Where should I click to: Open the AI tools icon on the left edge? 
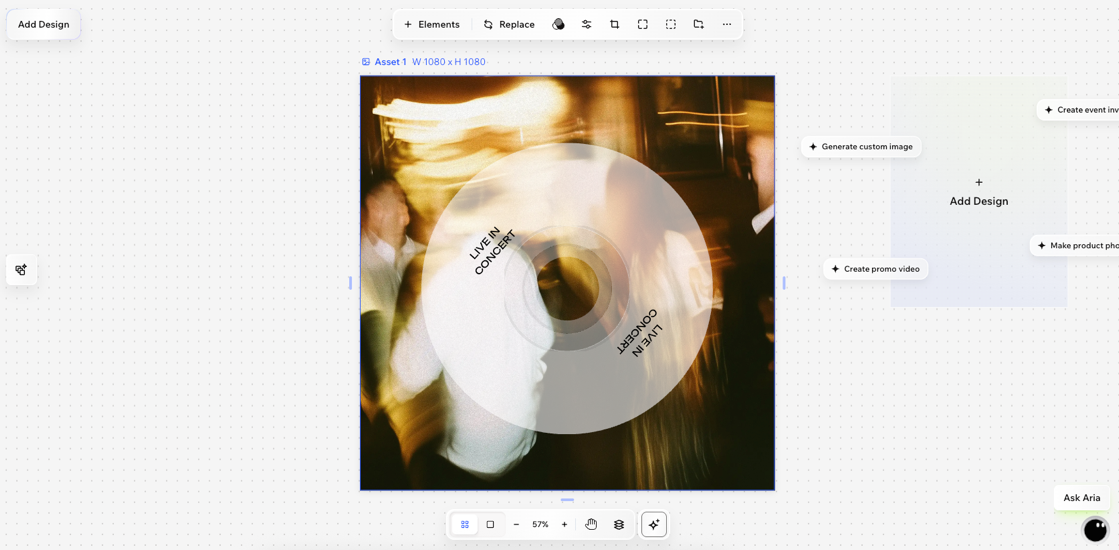[x=21, y=270]
